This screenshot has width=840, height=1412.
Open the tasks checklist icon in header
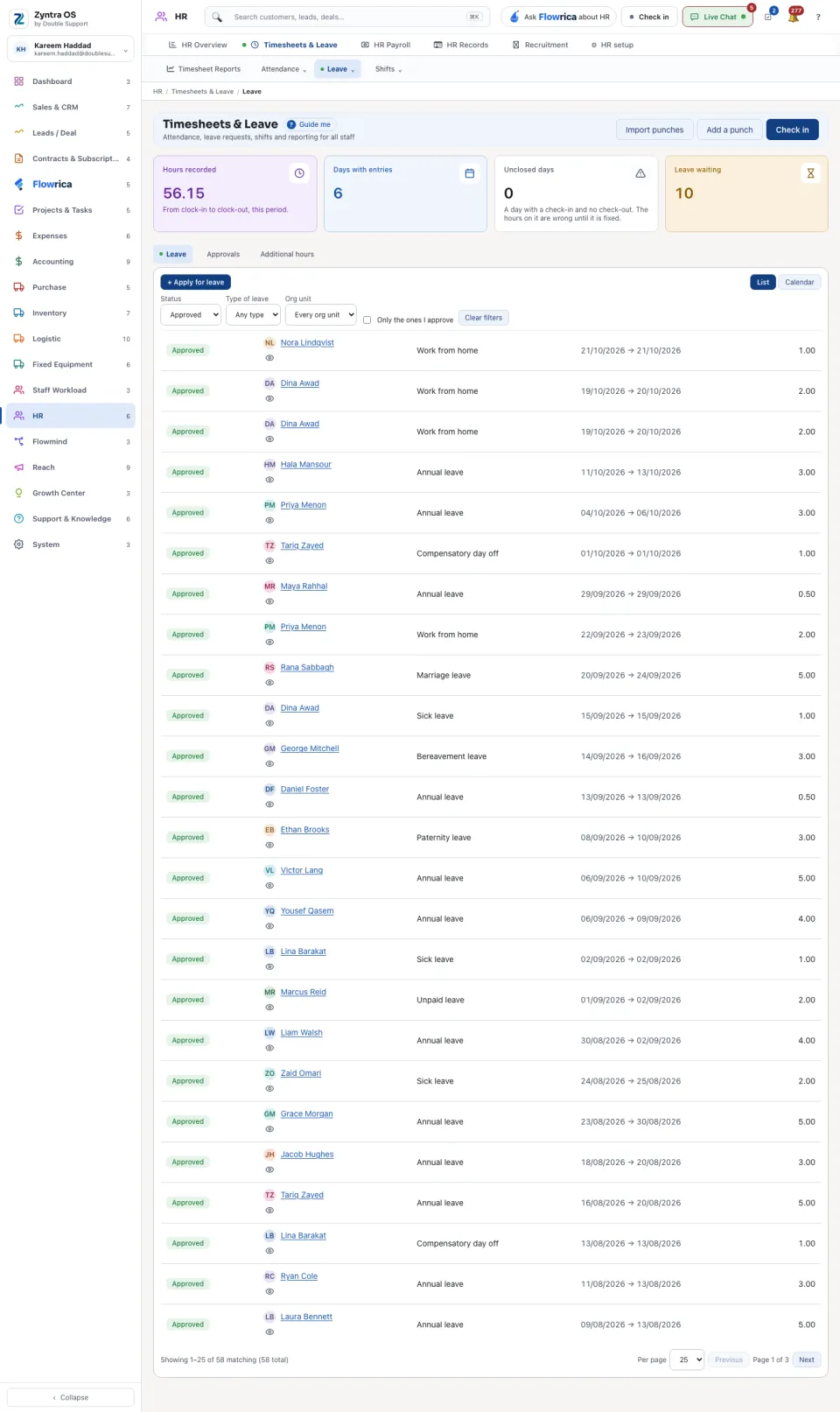pyautogui.click(x=768, y=17)
